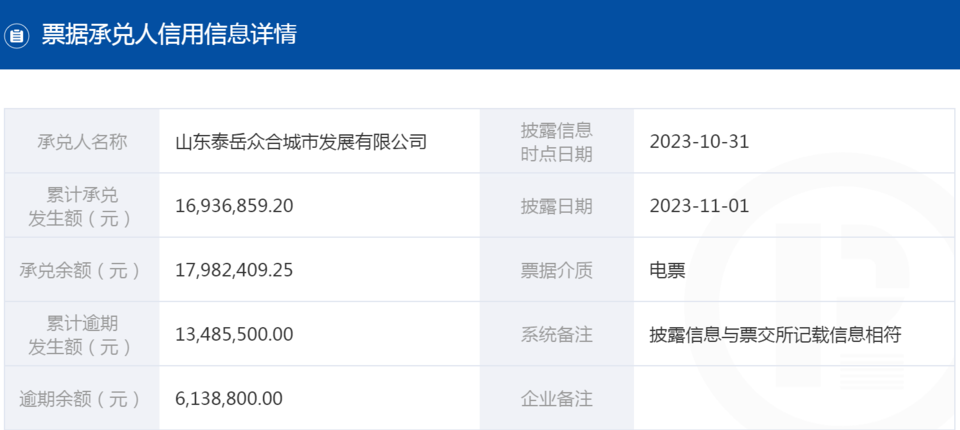960x430 pixels.
Task: Click the 累计逾期发生额 label cell
Action: click(82, 334)
